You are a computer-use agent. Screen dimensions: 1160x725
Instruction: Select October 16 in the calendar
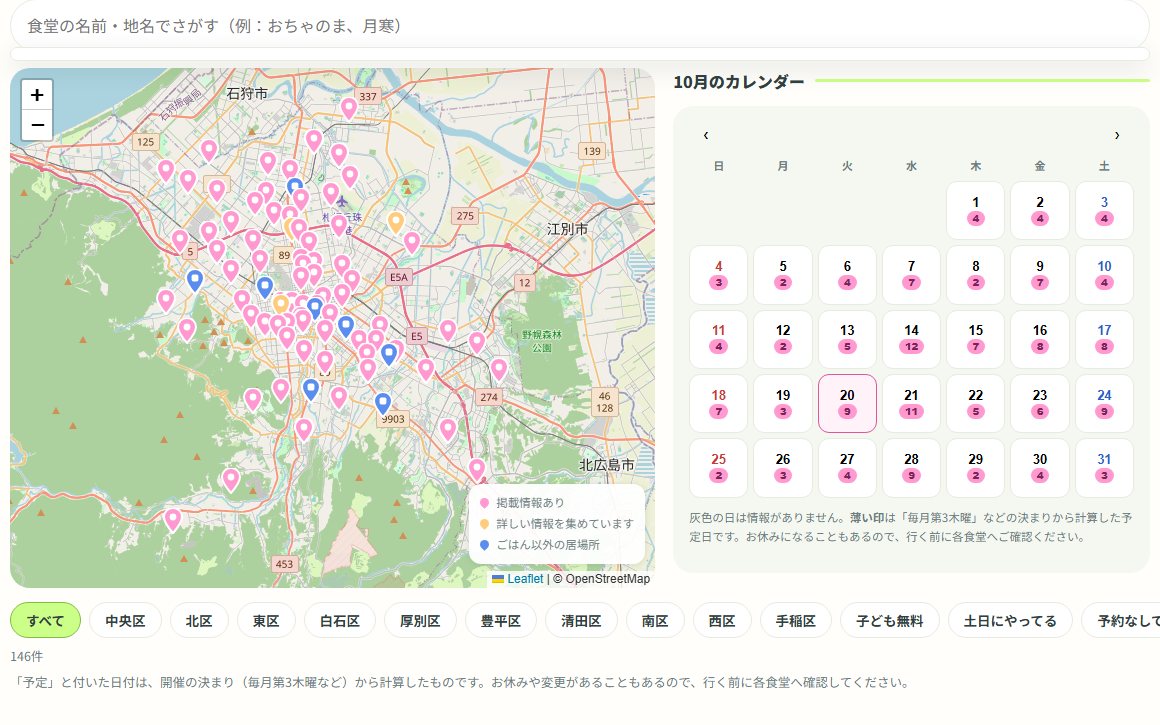tap(1040, 339)
